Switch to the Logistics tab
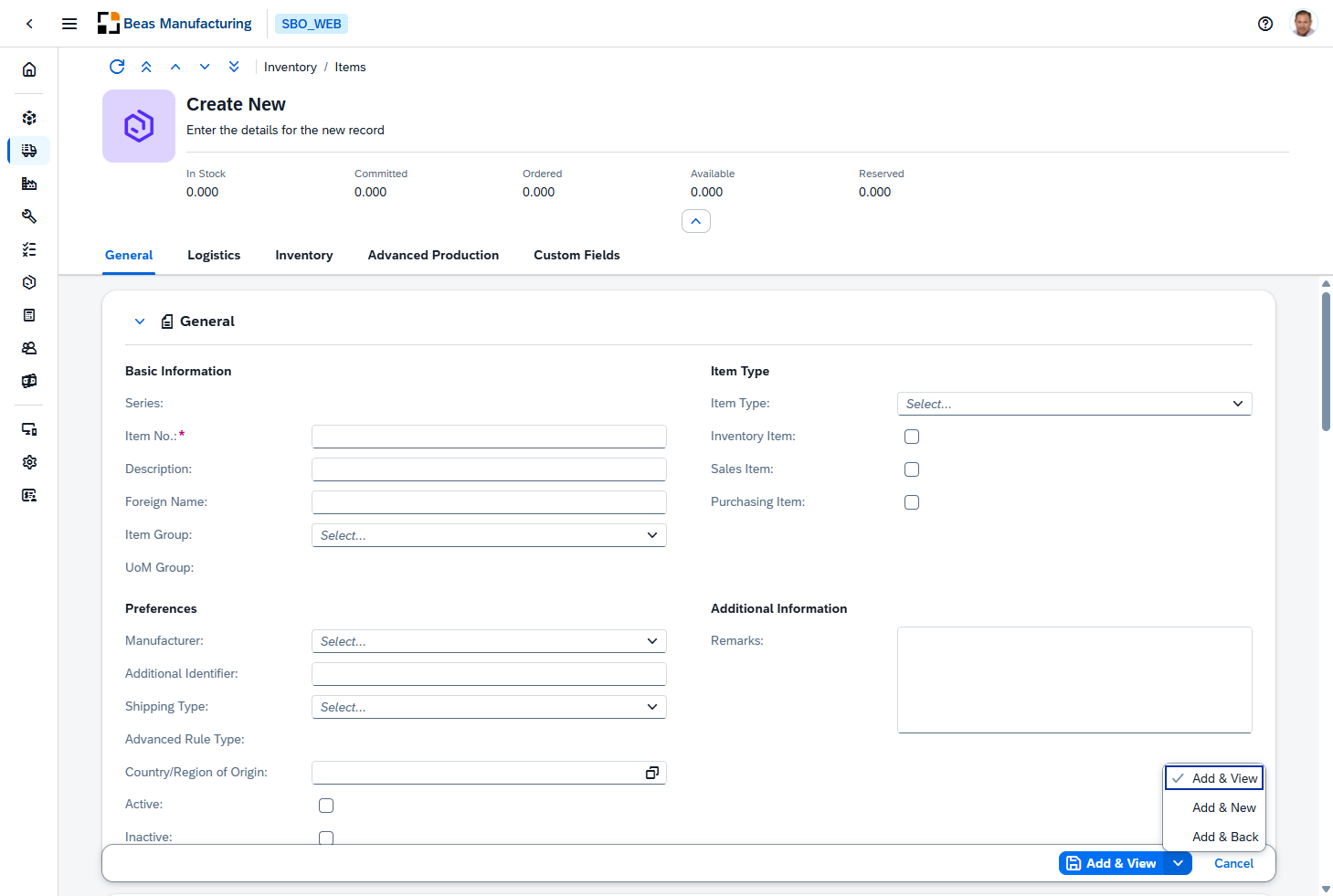The image size is (1333, 896). tap(214, 255)
